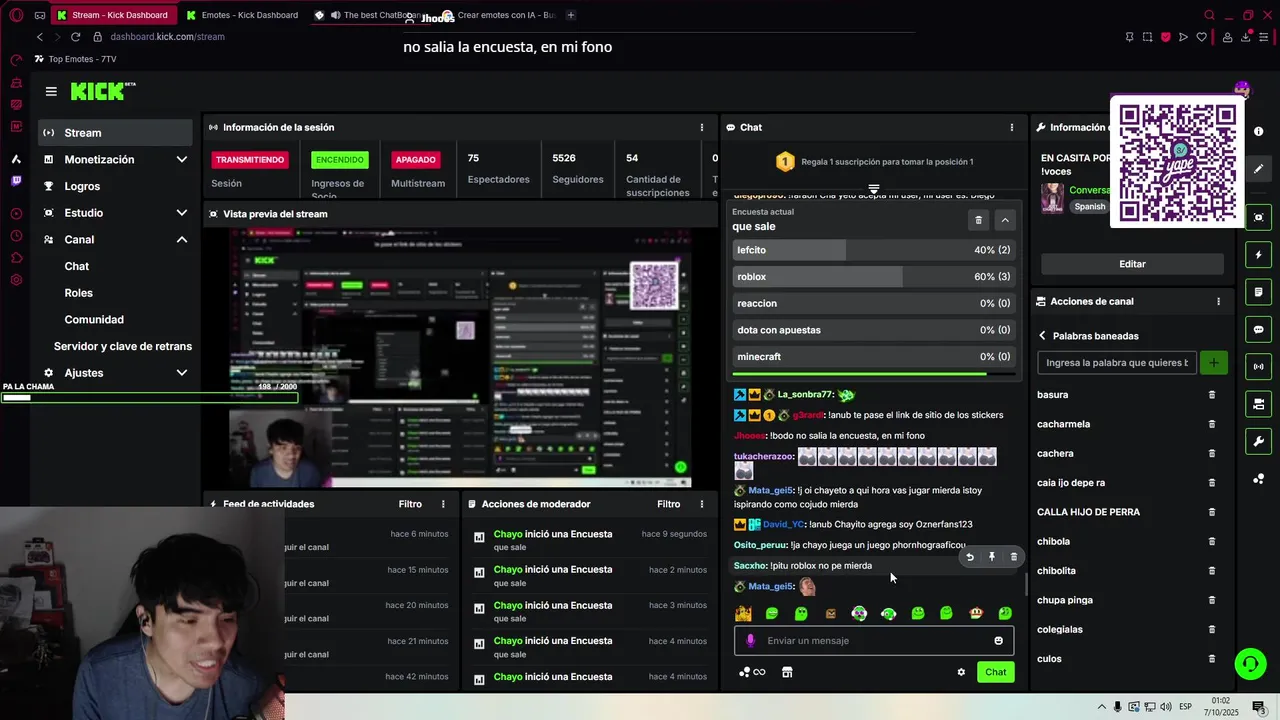Add banned word with green plus button
Viewport: 1280px width, 720px height.
(1213, 363)
